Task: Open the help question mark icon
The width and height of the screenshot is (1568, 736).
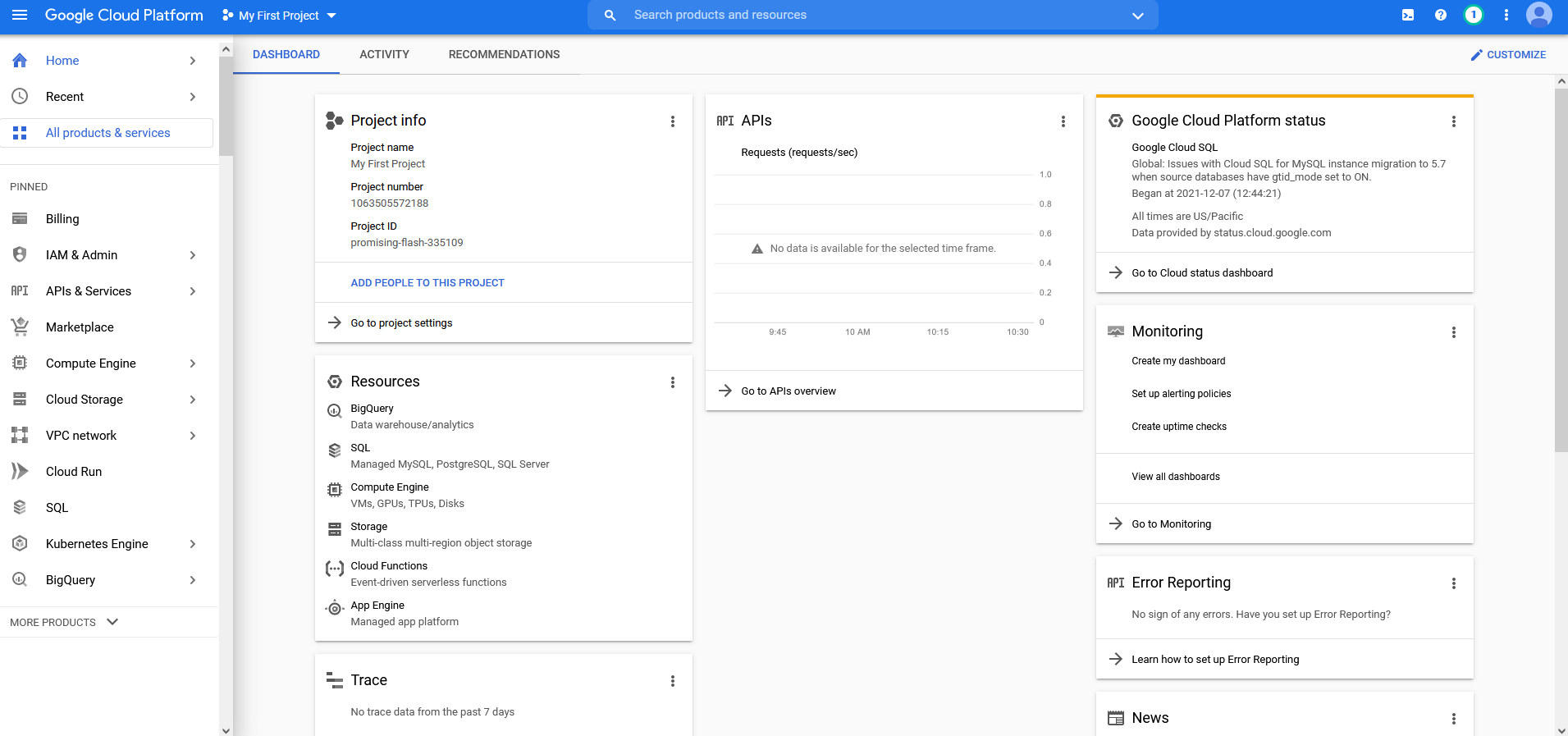Action: [x=1441, y=15]
